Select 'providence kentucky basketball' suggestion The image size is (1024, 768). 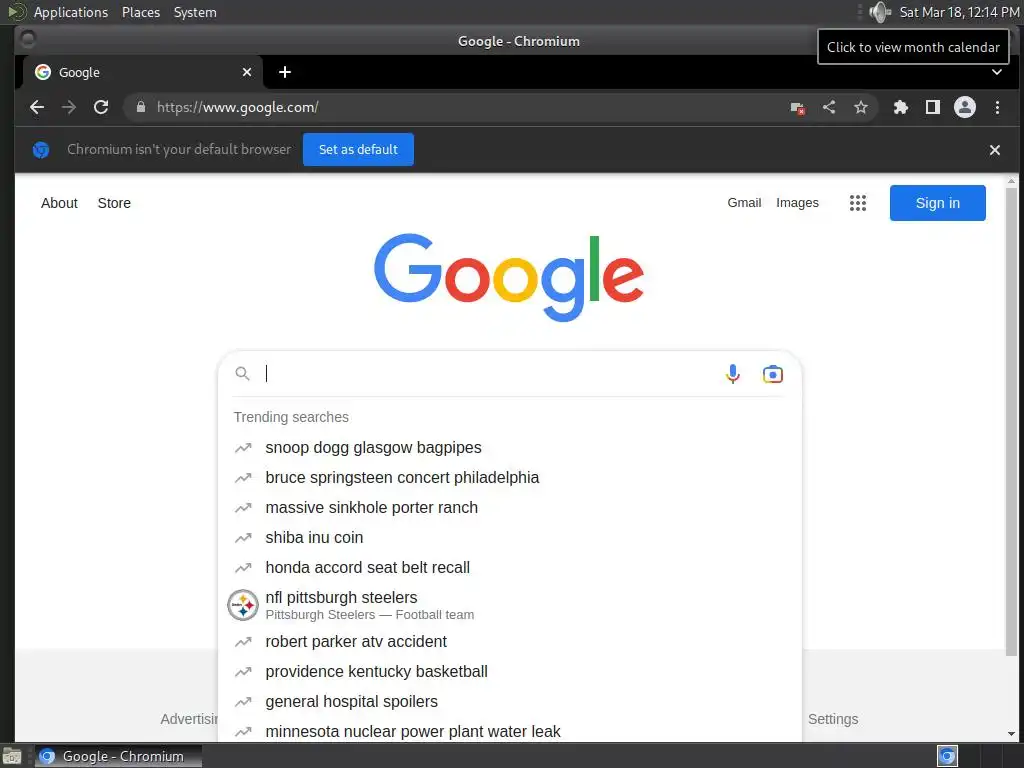[509, 671]
